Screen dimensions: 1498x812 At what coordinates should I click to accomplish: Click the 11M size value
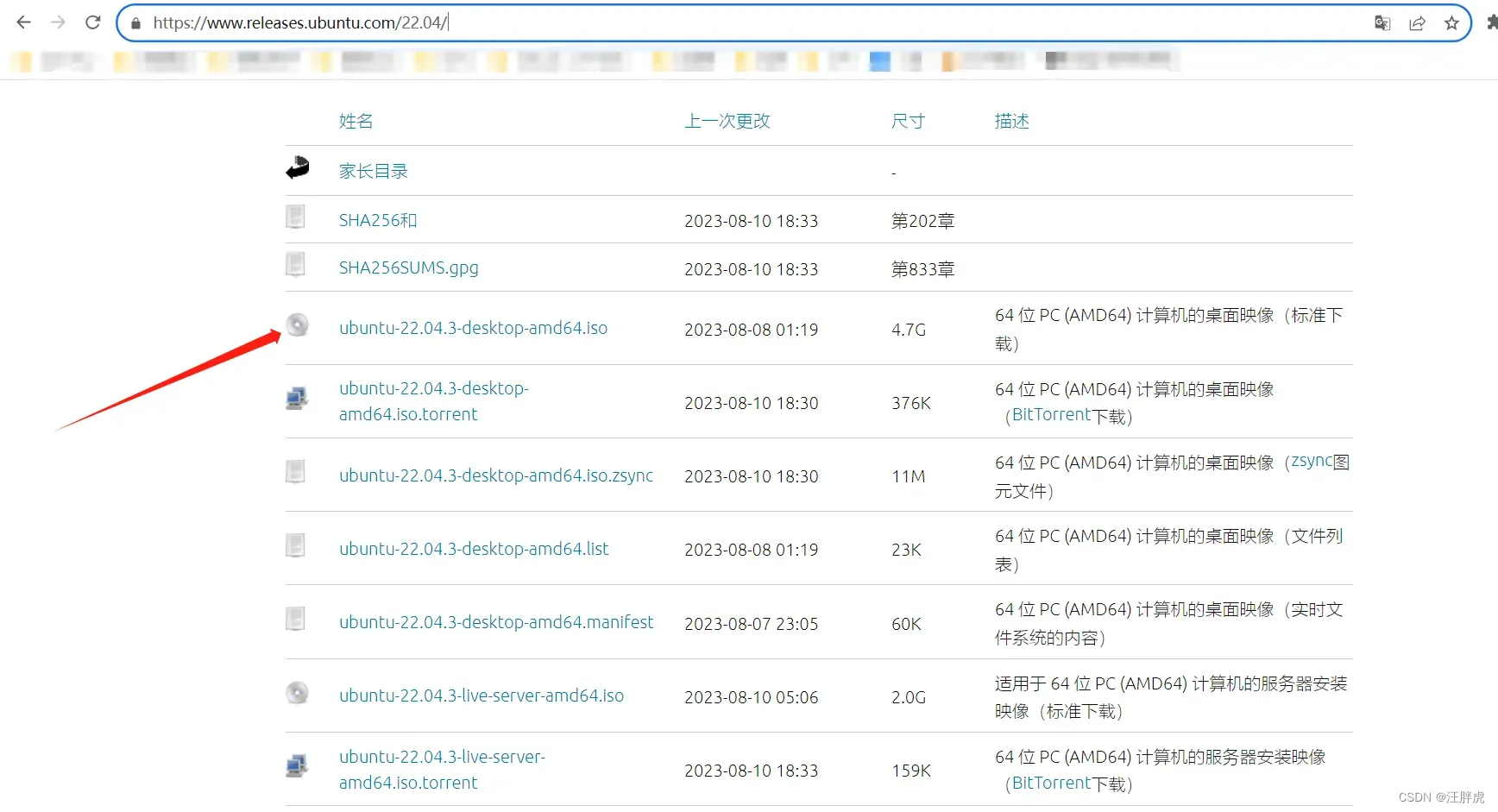coord(908,476)
